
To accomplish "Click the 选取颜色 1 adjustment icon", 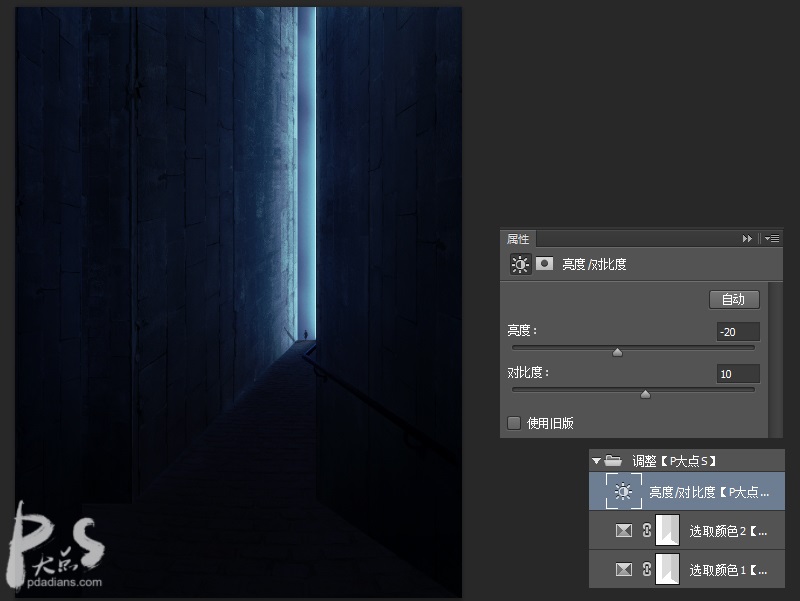I will [x=623, y=569].
